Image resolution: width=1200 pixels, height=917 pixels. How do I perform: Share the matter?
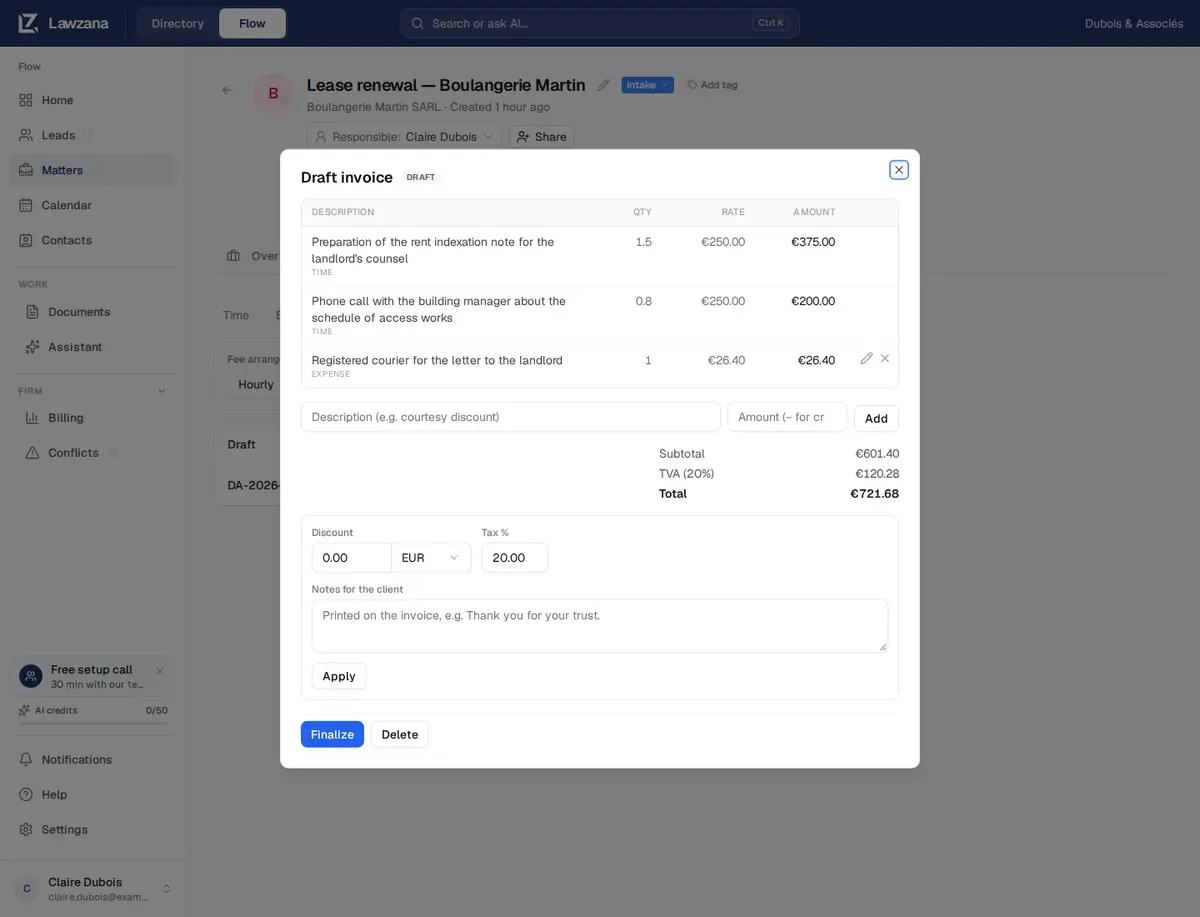(541, 137)
